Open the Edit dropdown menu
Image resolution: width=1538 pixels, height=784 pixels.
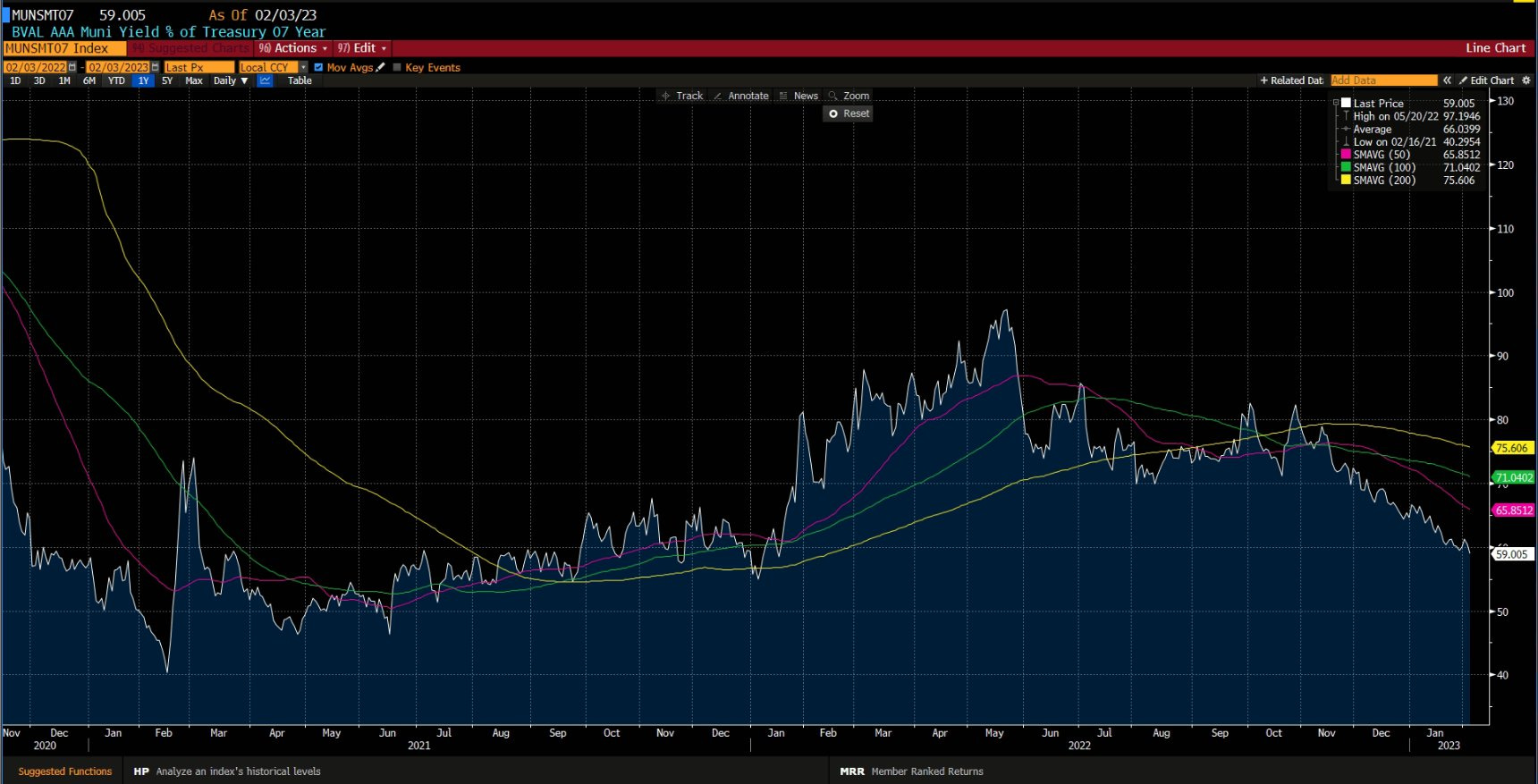[361, 48]
